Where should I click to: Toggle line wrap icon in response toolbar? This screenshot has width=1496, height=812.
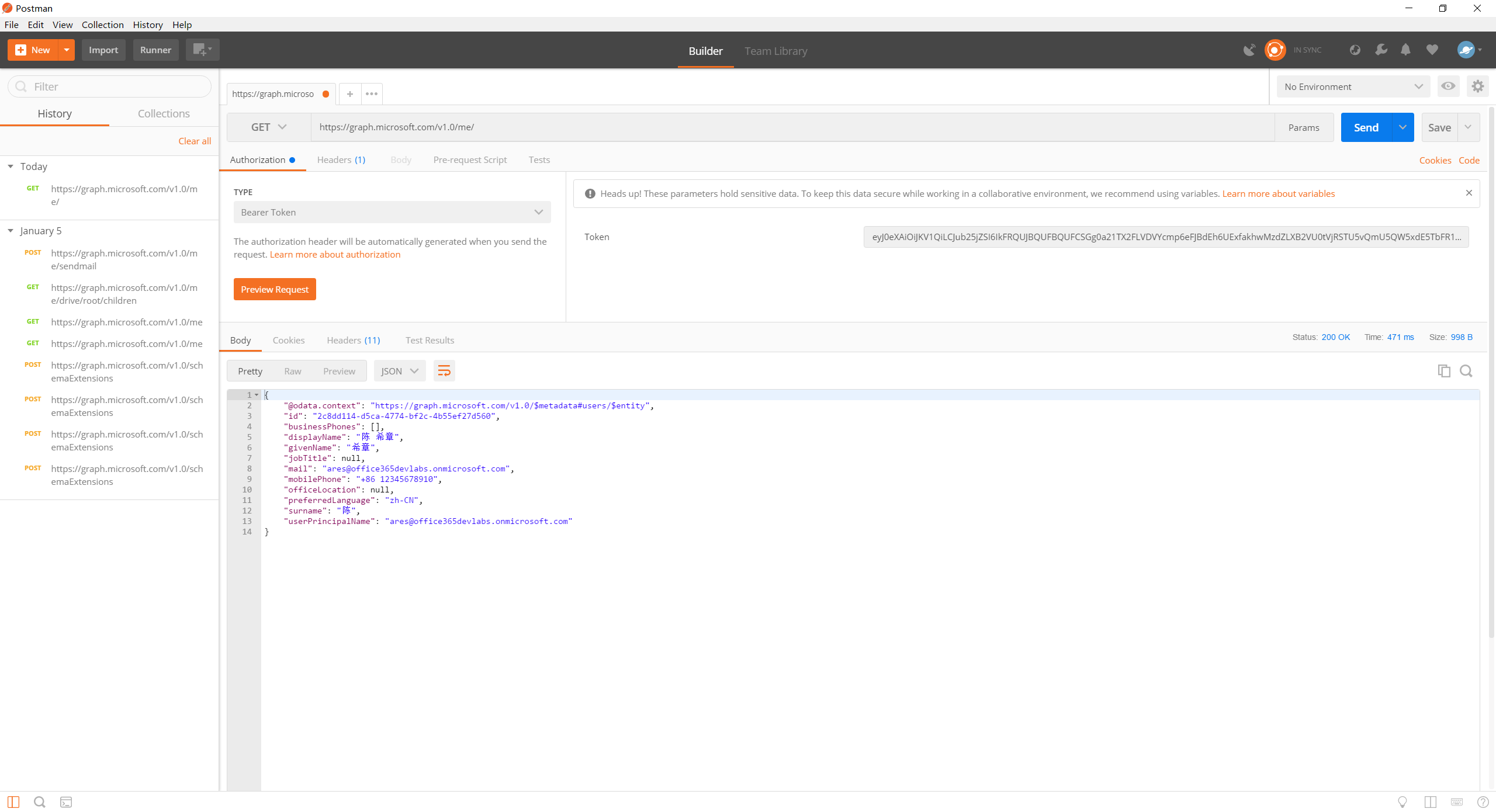click(444, 371)
